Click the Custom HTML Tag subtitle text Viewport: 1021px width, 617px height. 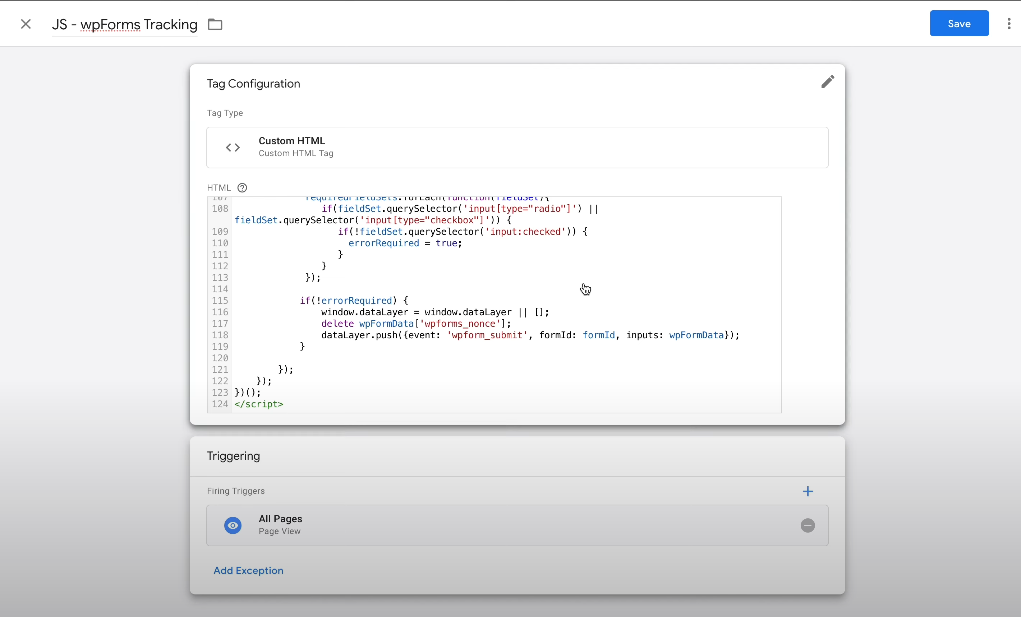tap(296, 154)
